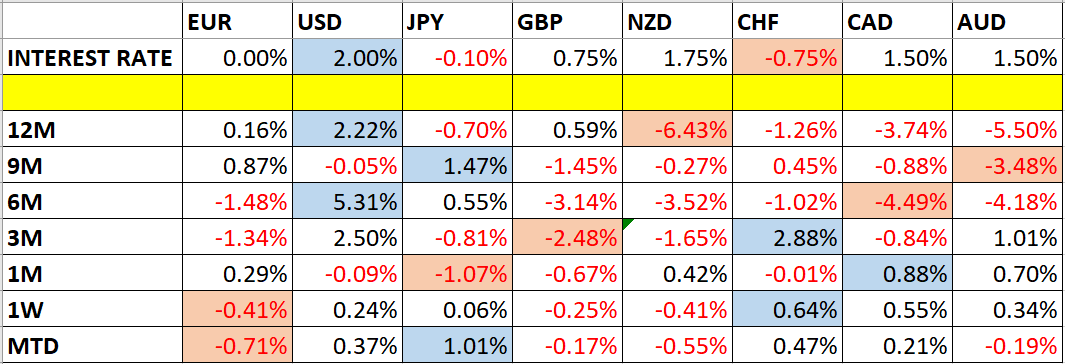Select the CHF 1W cell showing 0.64%
This screenshot has width=1065, height=364.
click(787, 310)
